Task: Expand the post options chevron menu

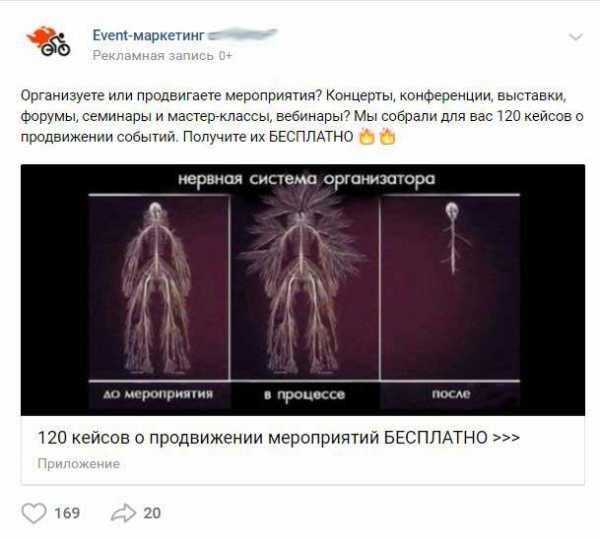Action: 576,37
